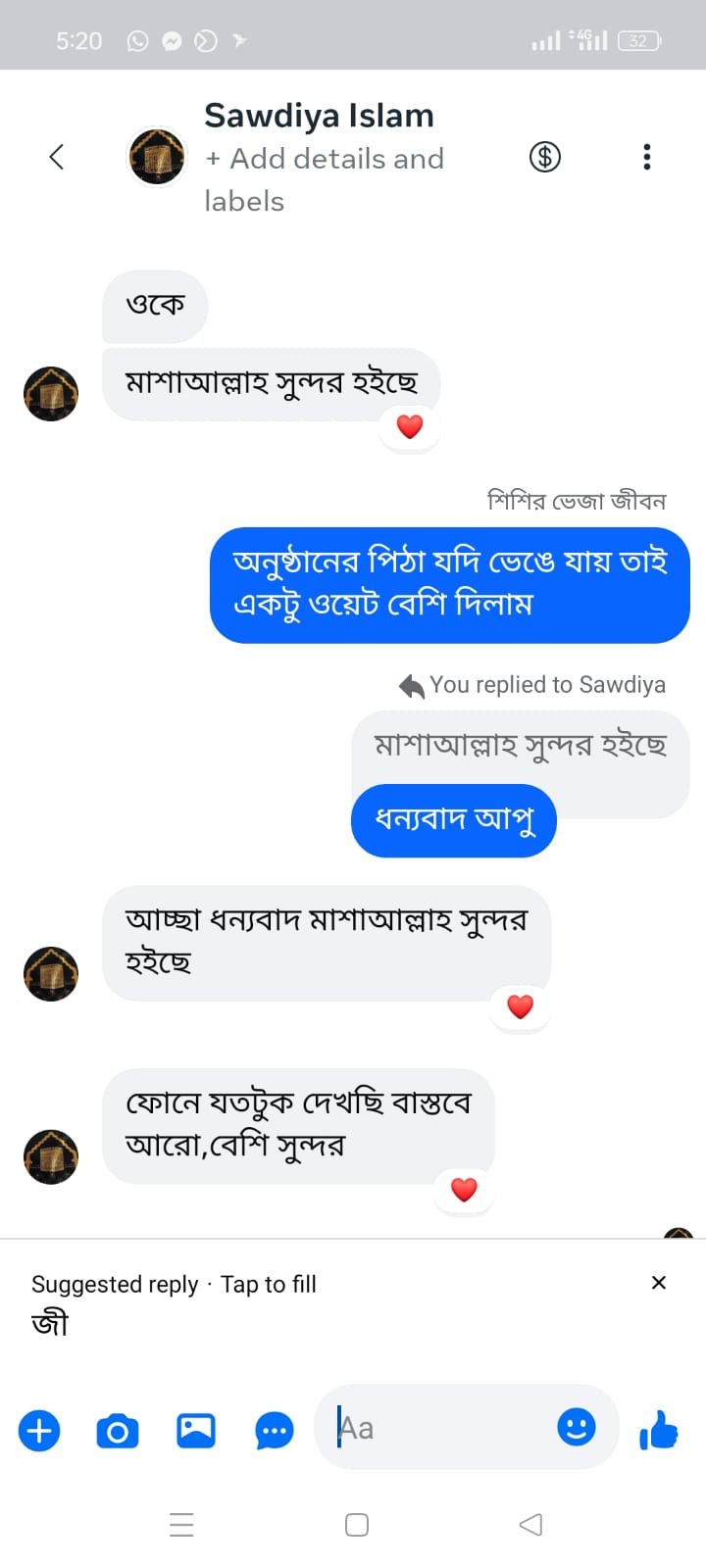Send a thumbs up like
Viewport: 706px width, 1568px height.
coord(659,1431)
